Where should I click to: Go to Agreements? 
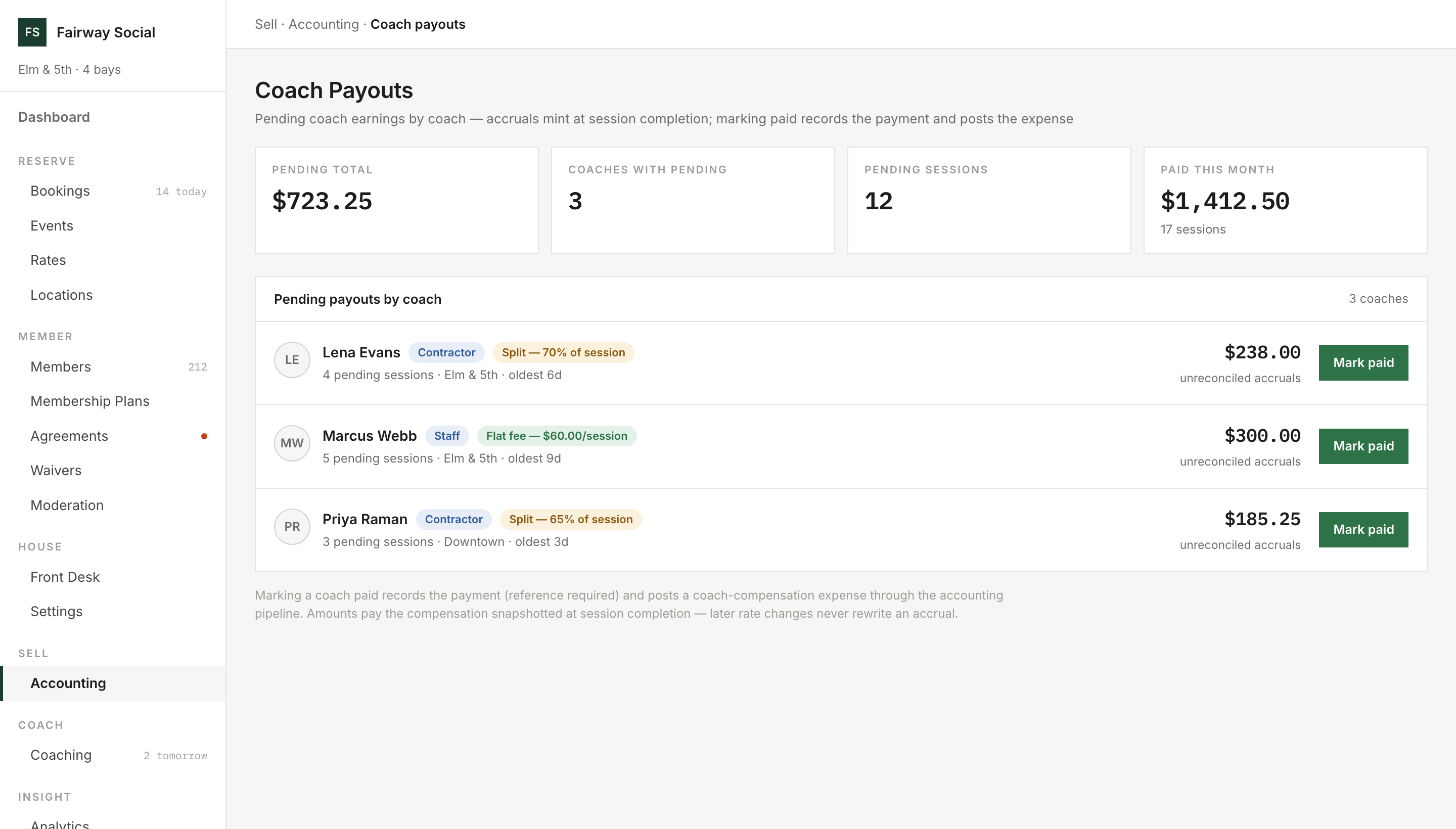coord(113,436)
